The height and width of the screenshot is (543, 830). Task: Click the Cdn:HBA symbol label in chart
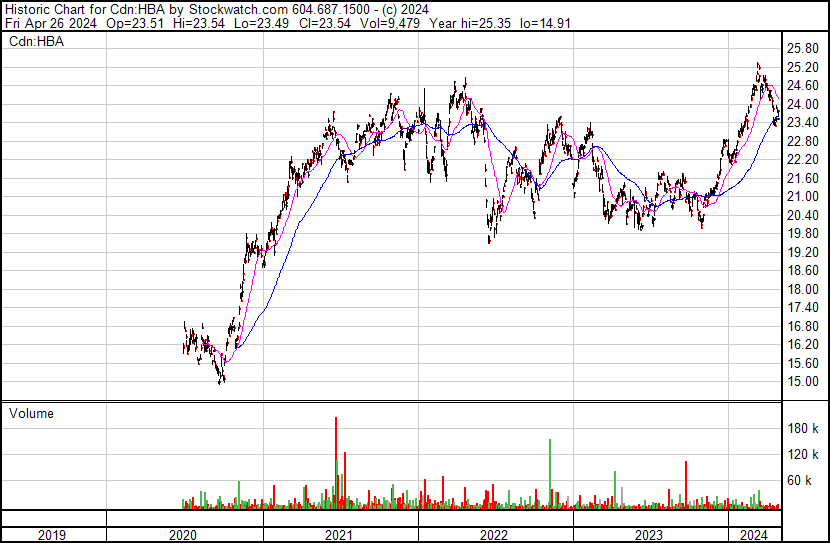coord(32,41)
